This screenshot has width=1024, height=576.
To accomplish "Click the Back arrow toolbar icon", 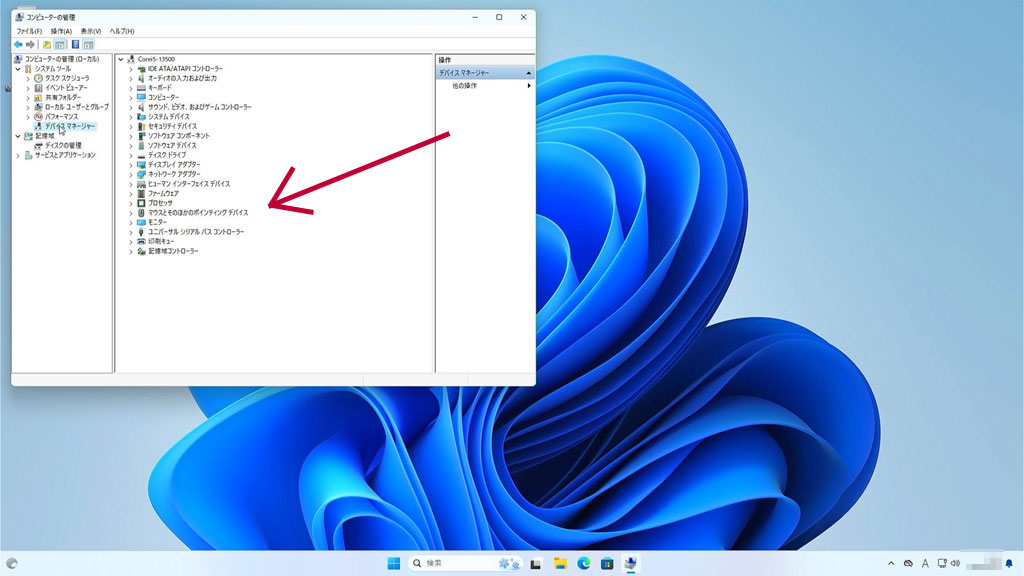I will 18,45.
